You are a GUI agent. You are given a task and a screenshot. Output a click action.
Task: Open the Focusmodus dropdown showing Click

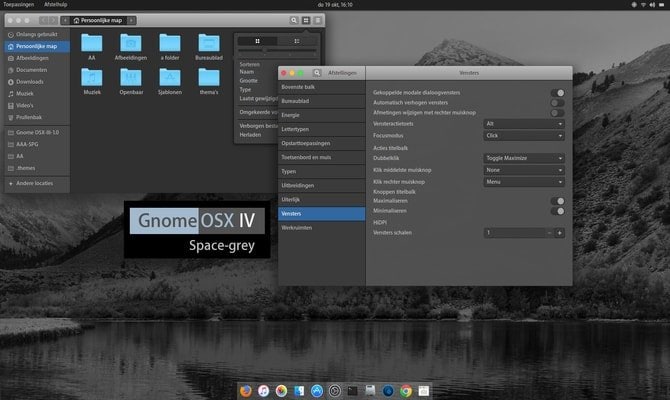pos(524,135)
